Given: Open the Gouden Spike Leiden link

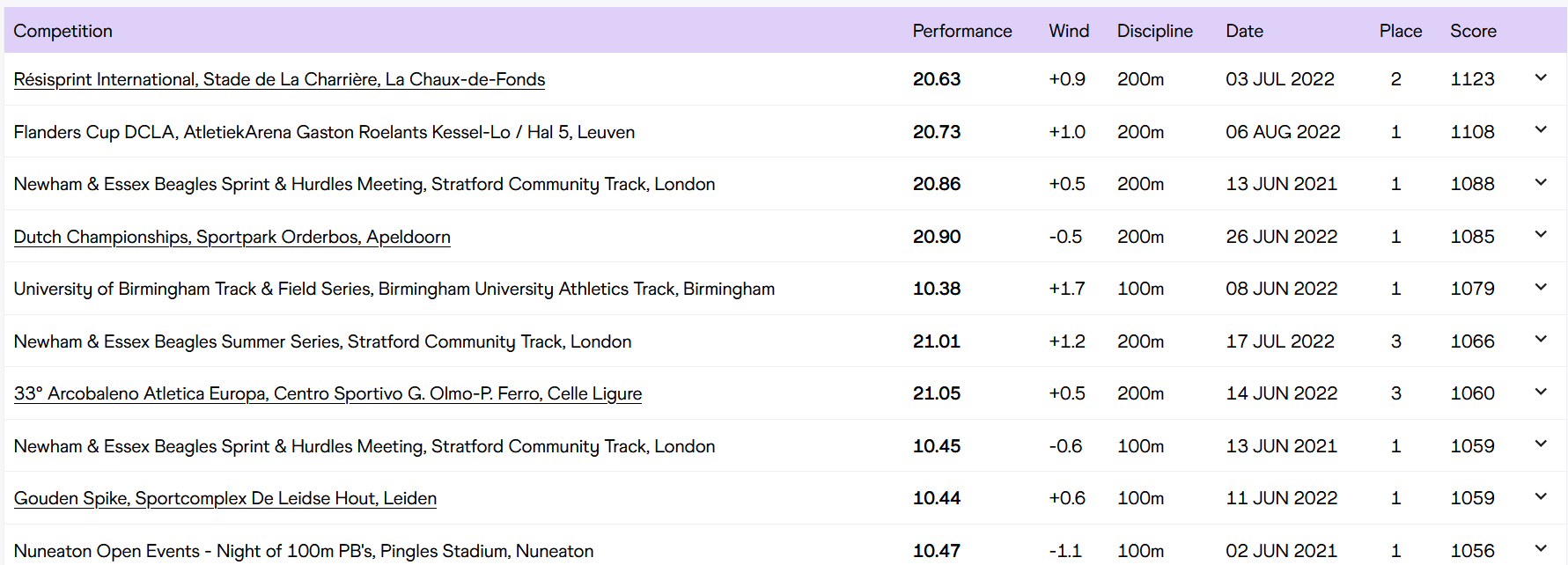Looking at the screenshot, I should pos(225,498).
